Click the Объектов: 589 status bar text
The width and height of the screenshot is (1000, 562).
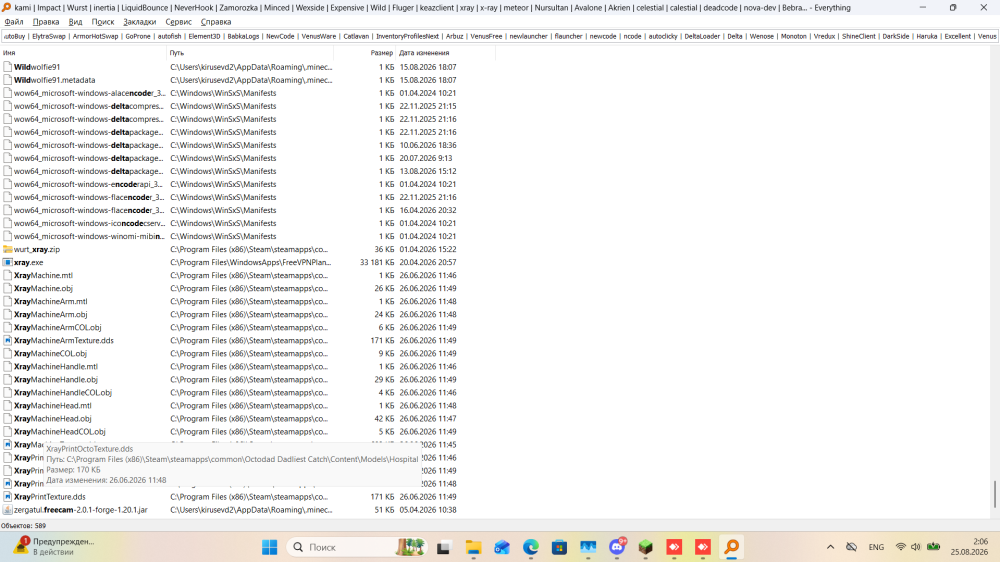tap(24, 526)
